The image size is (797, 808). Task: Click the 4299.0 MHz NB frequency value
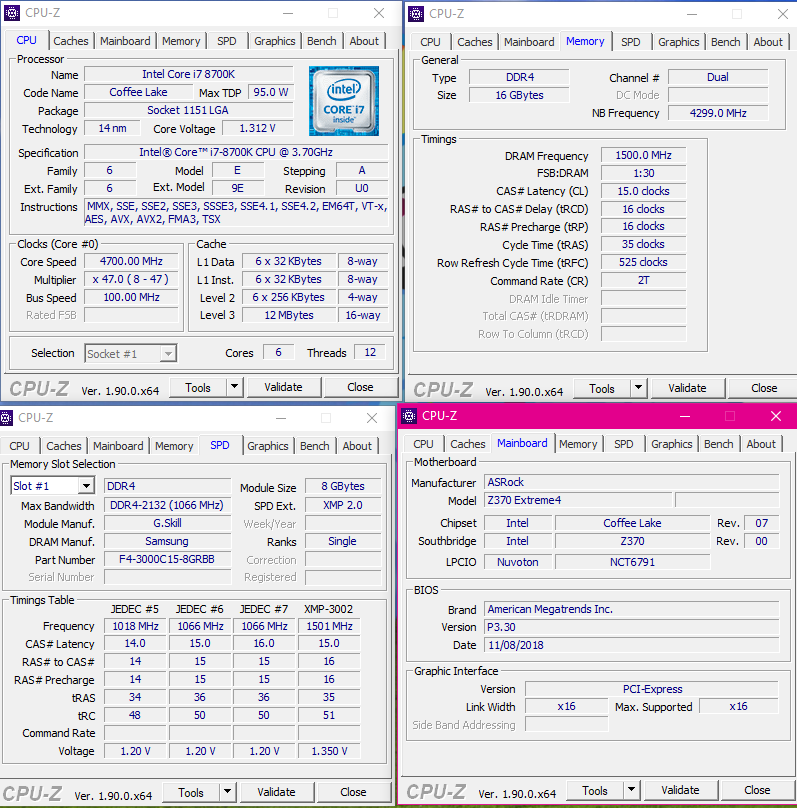(718, 113)
